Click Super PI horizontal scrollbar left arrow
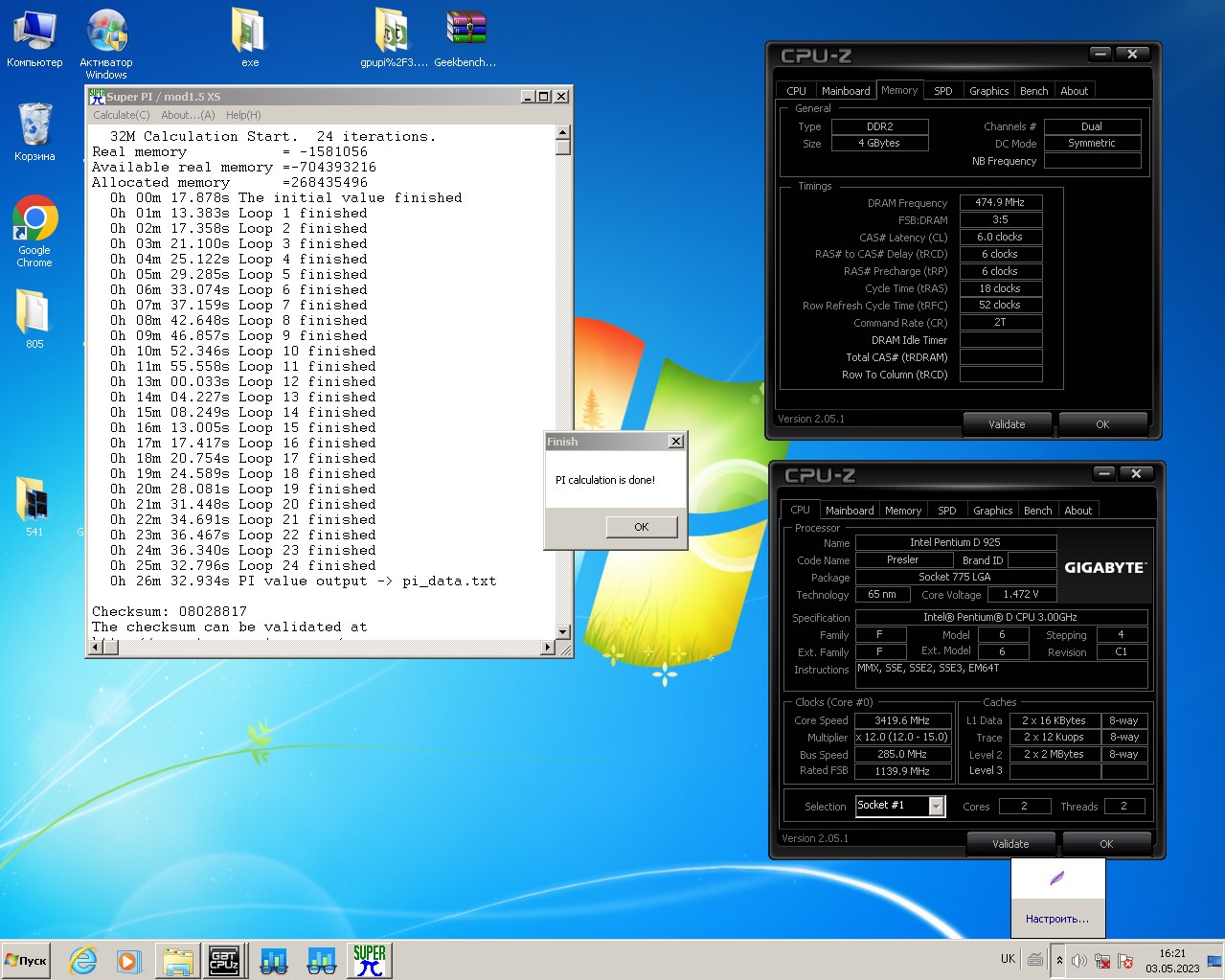This screenshot has width=1225, height=980. 95,648
